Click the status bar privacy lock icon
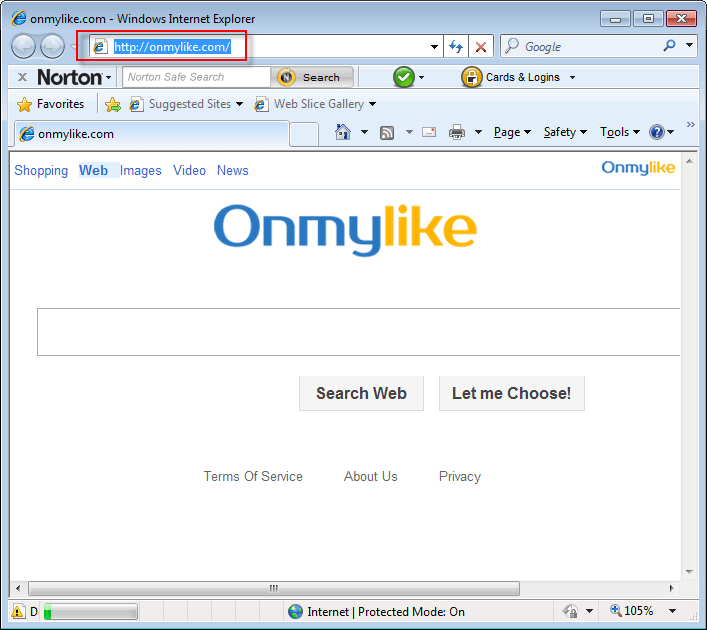Screen dimensions: 707x630 [570, 612]
